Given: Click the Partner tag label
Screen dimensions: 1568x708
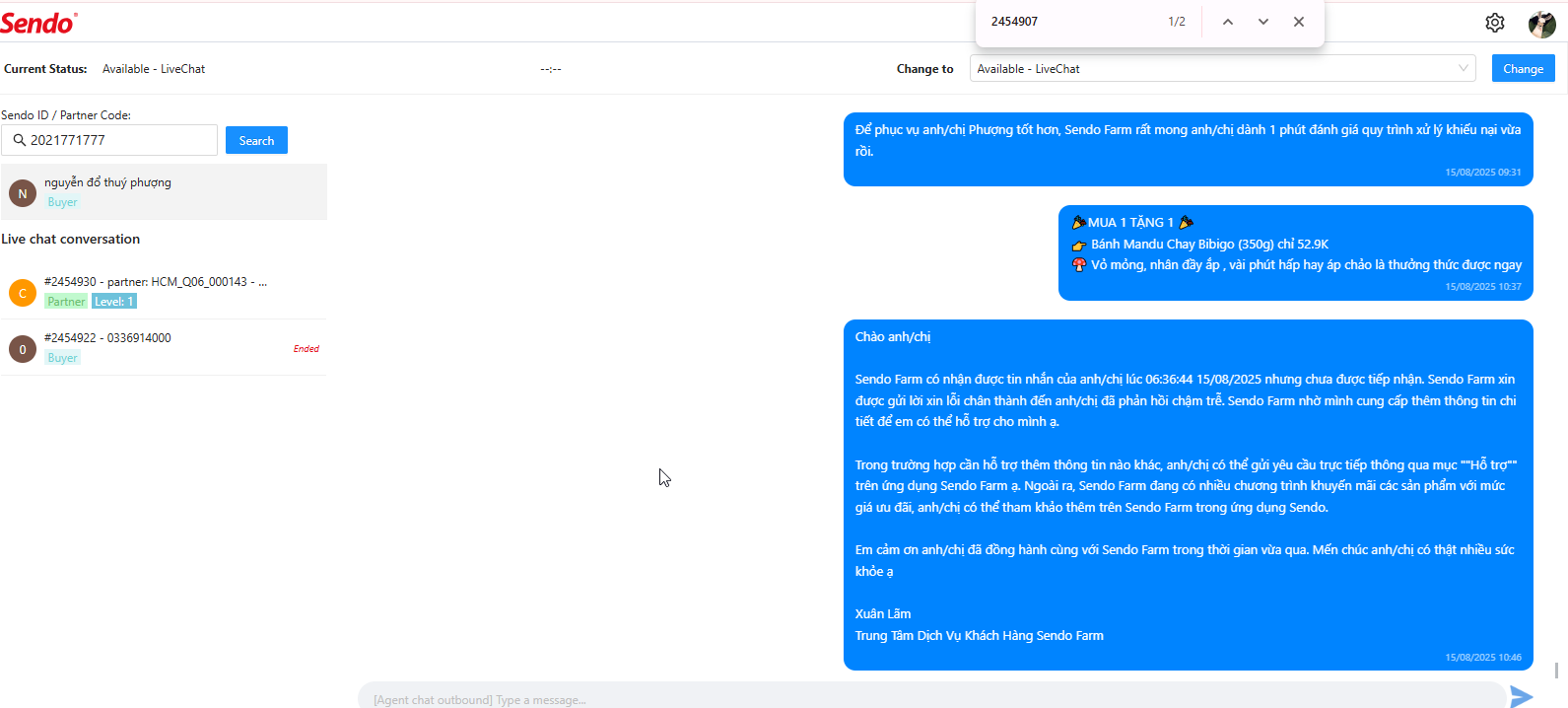Looking at the screenshot, I should (x=66, y=302).
